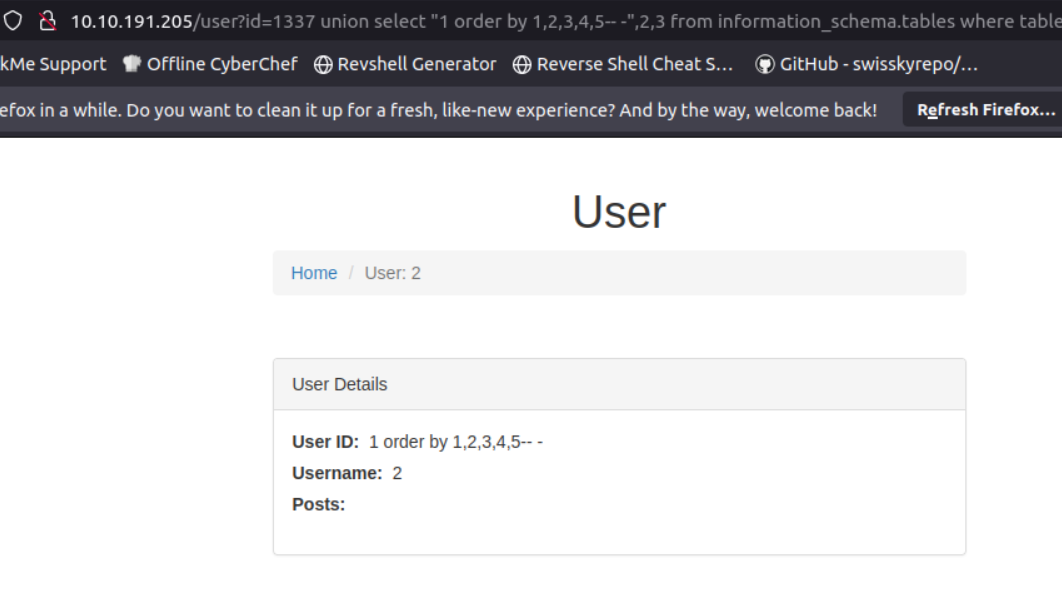Click the Home breadcrumb link
Screen dimensions: 1062x590
click(x=314, y=273)
